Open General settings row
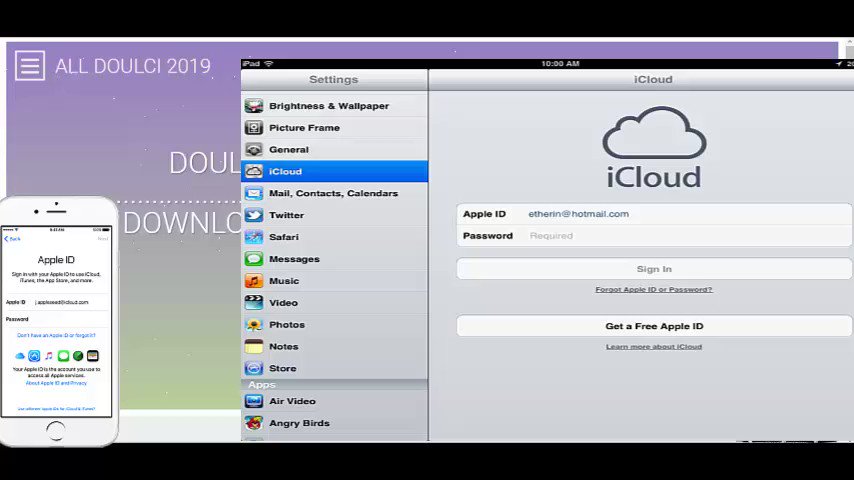854x480 pixels. point(334,149)
